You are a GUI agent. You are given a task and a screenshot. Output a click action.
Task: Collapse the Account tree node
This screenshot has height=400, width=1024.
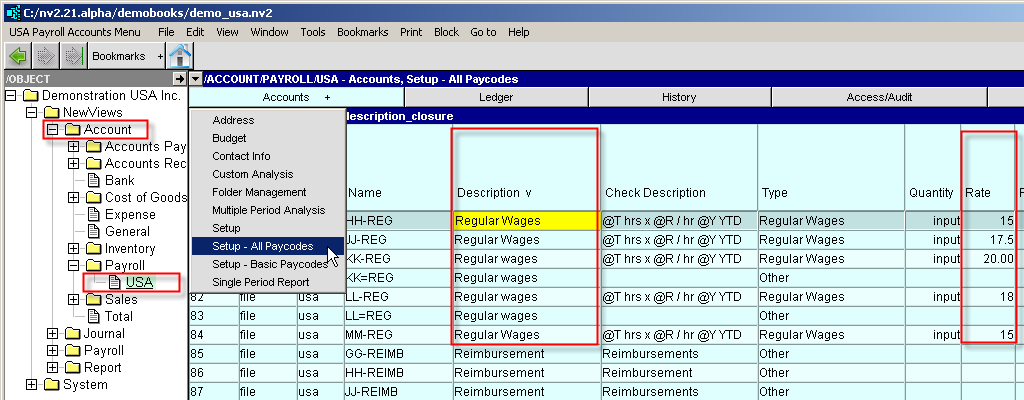pos(52,130)
